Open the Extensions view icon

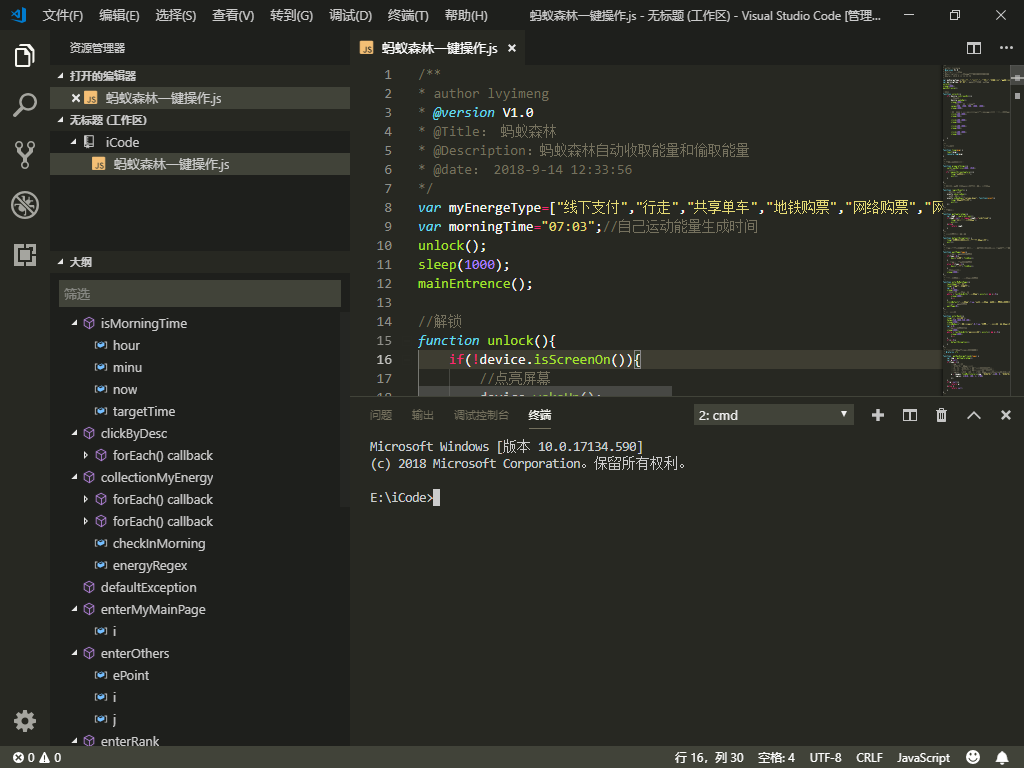coord(25,255)
